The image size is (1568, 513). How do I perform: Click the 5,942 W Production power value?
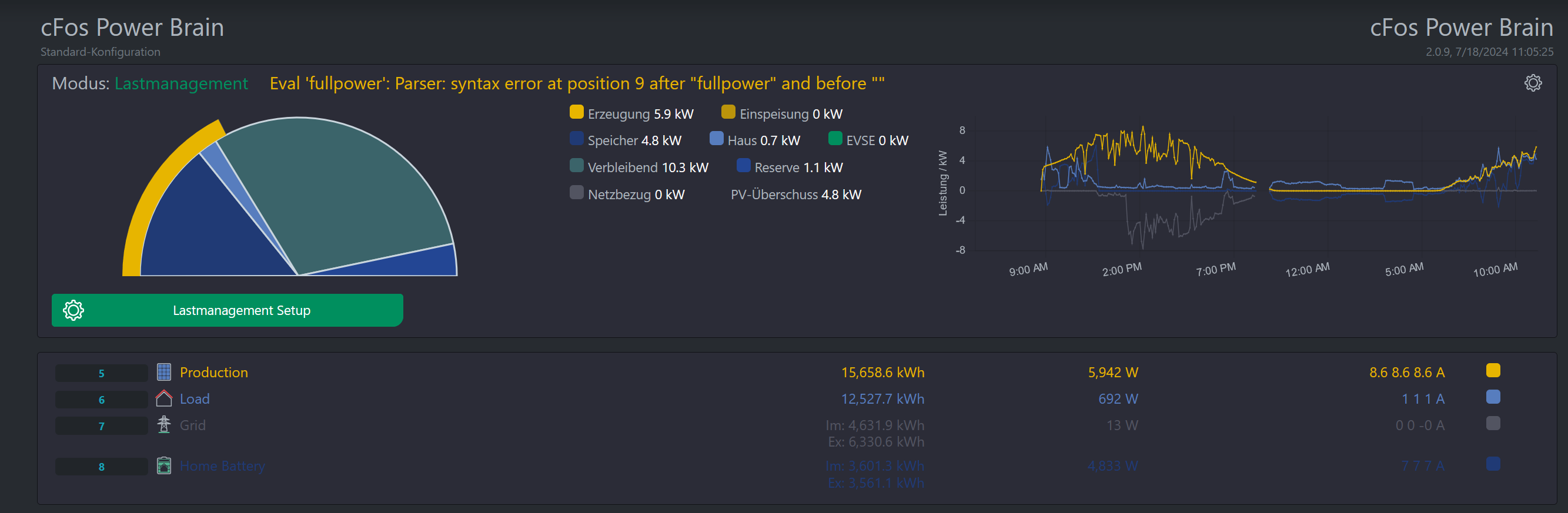1113,373
